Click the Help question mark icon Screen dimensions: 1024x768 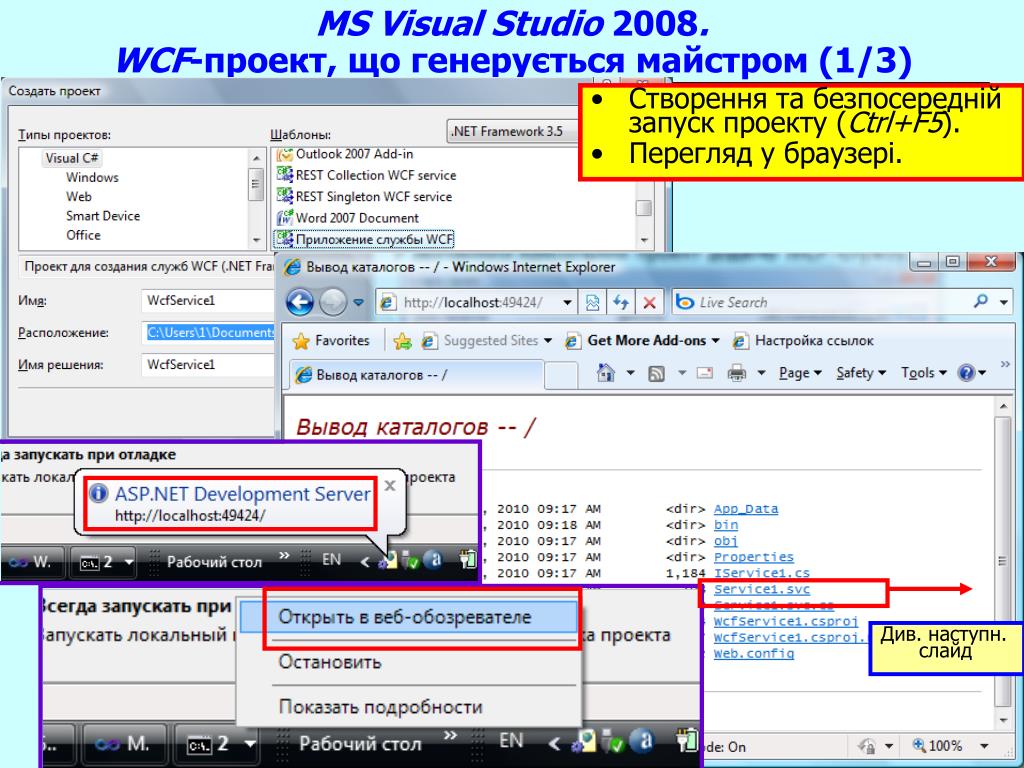[x=966, y=373]
